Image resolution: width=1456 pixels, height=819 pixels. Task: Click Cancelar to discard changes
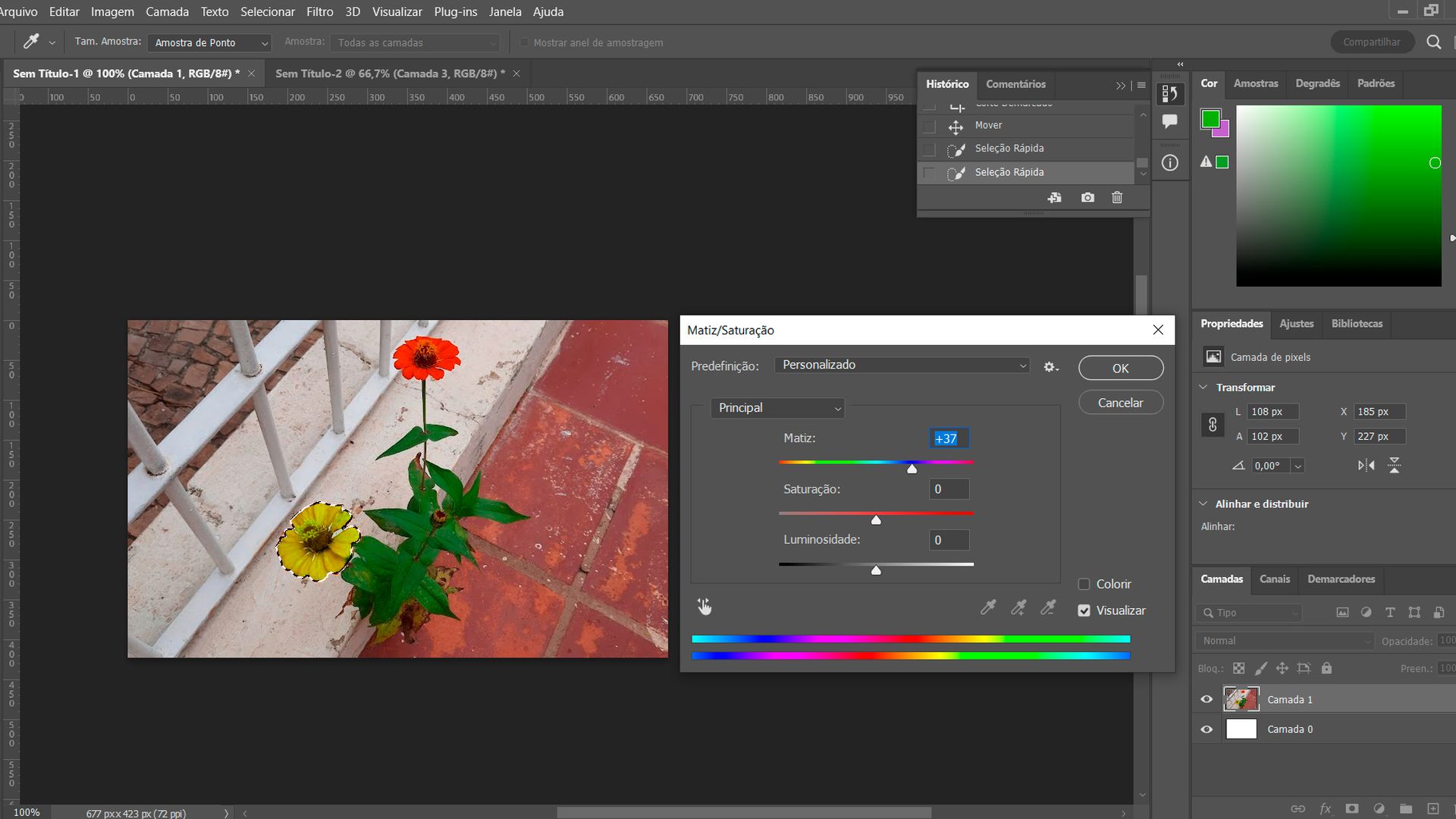pos(1120,402)
